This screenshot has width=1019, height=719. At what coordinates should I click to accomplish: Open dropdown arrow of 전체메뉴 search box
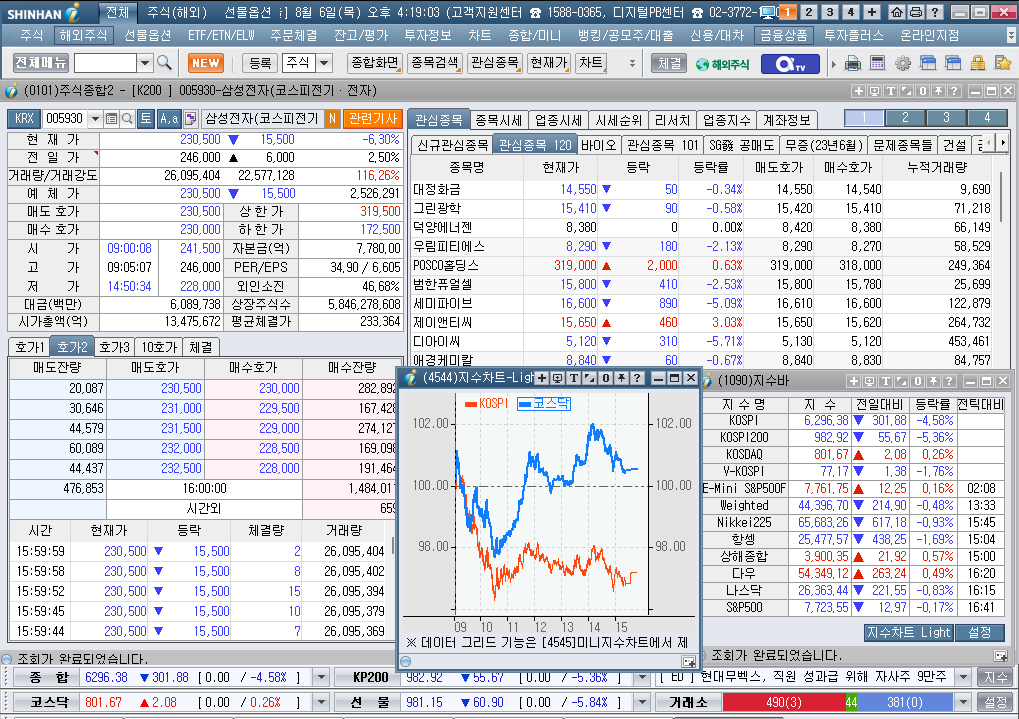point(145,63)
